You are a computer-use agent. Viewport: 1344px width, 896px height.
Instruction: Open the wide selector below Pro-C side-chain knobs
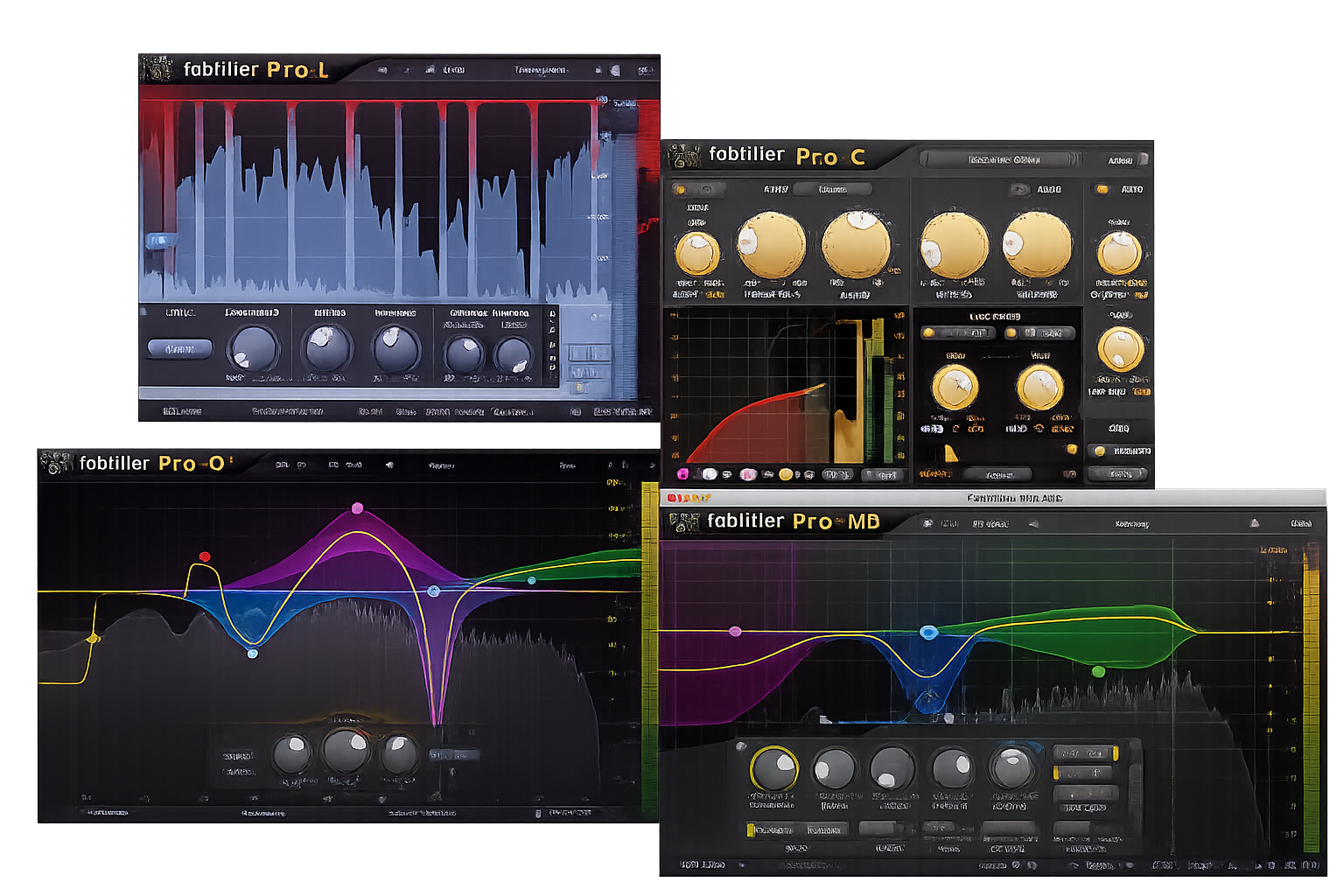click(997, 474)
